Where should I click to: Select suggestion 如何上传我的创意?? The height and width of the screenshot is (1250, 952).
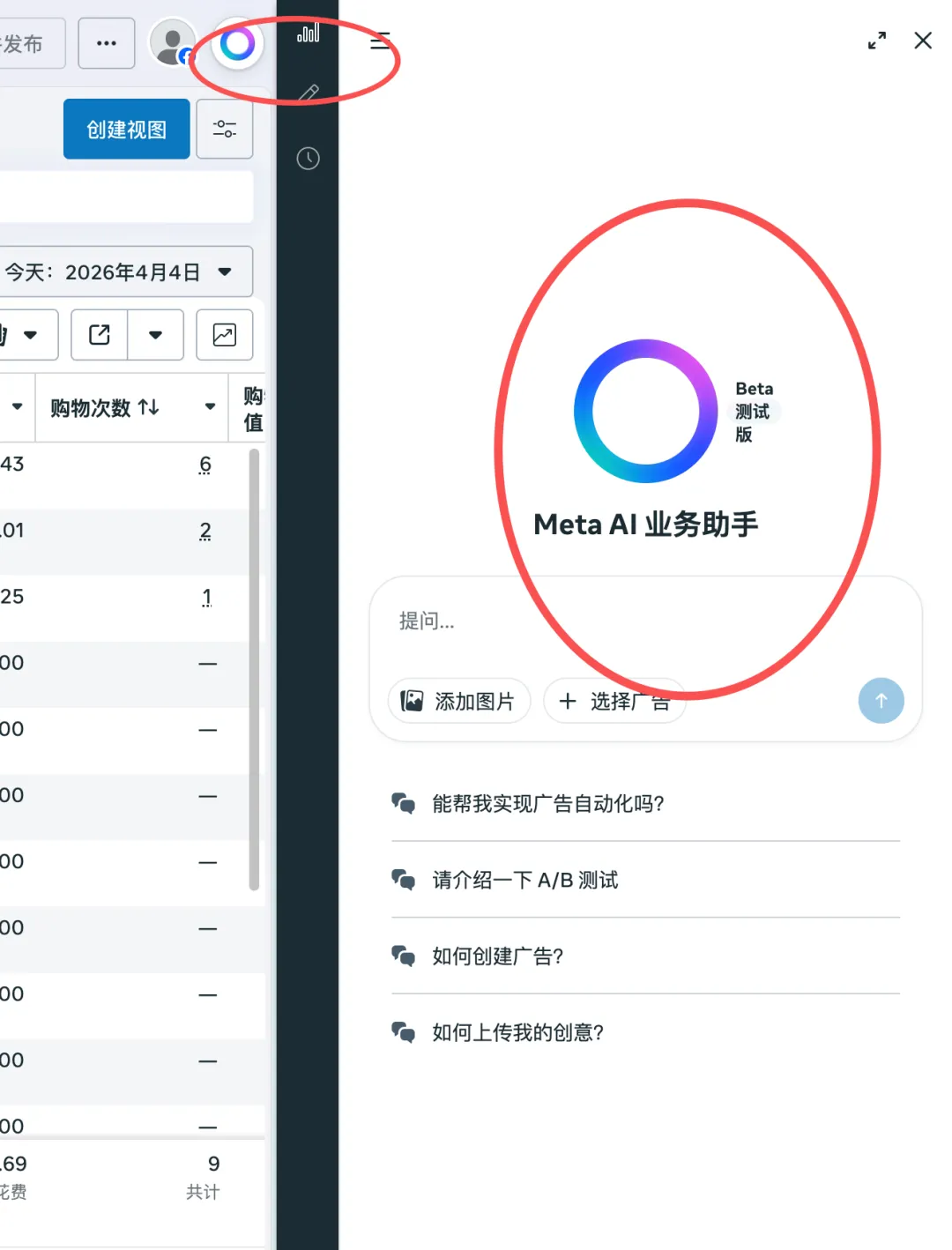pyautogui.click(x=645, y=1032)
